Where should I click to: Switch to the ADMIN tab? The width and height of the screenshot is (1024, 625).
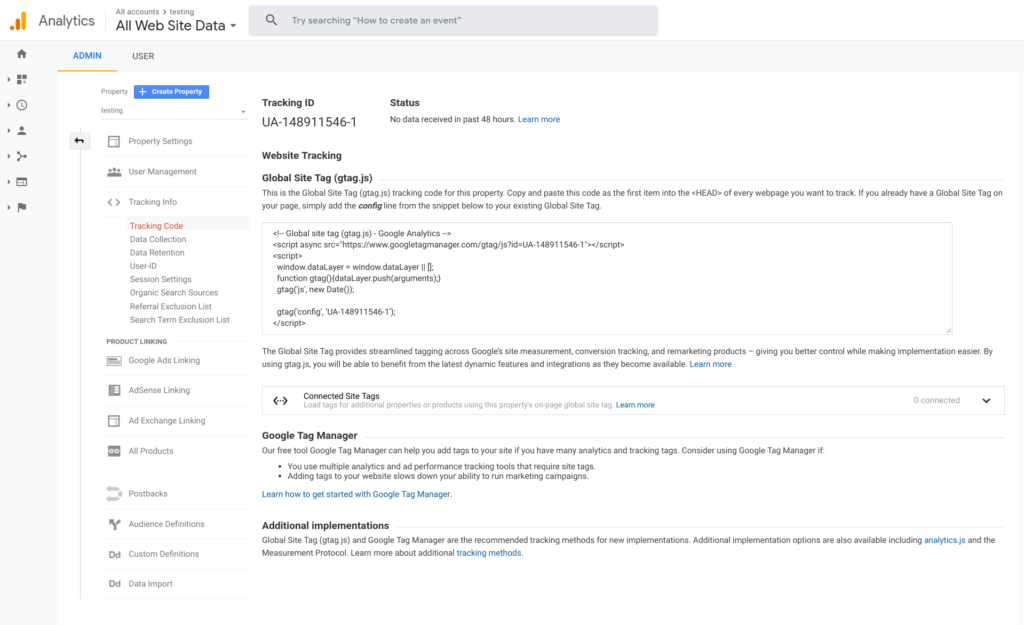click(87, 56)
